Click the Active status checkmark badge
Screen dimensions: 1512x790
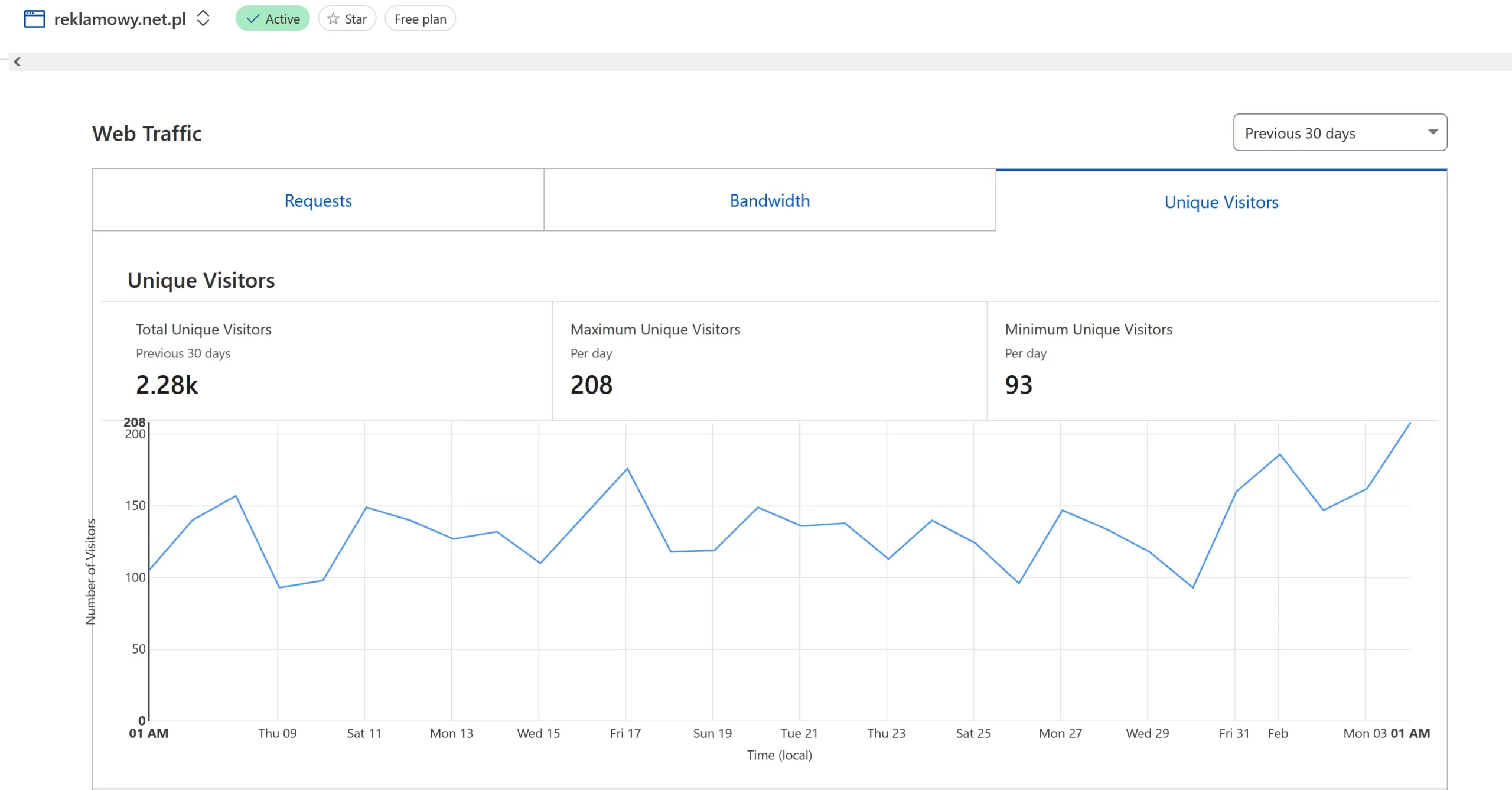(272, 19)
